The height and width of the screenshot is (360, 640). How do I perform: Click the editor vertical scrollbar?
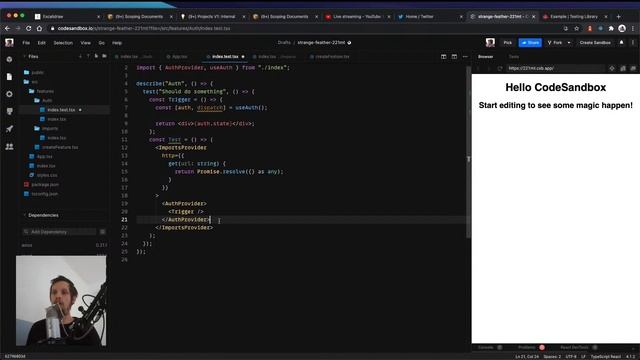pyautogui.click(x=468, y=152)
